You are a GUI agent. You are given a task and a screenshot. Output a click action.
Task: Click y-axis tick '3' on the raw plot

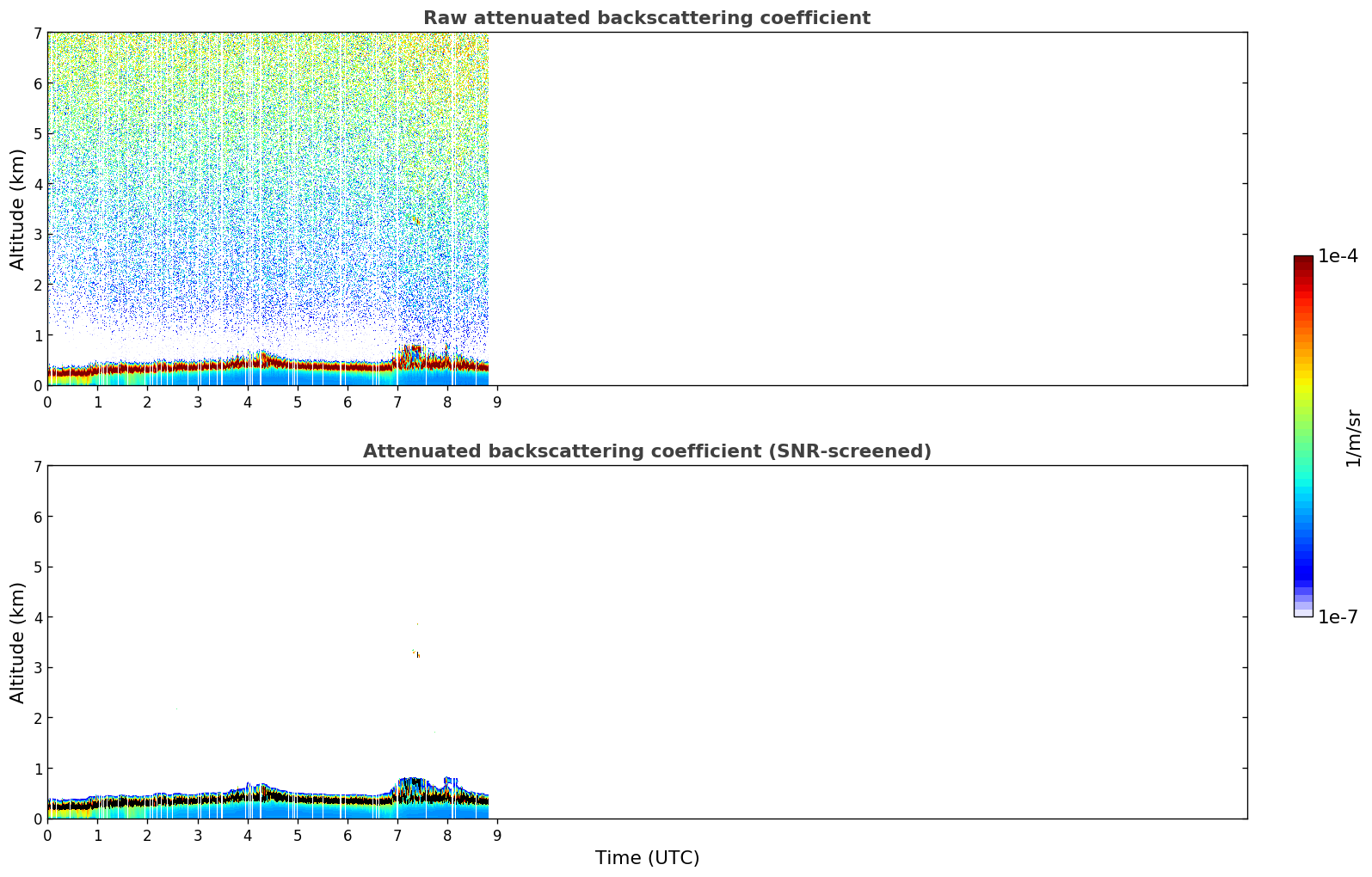[x=37, y=235]
